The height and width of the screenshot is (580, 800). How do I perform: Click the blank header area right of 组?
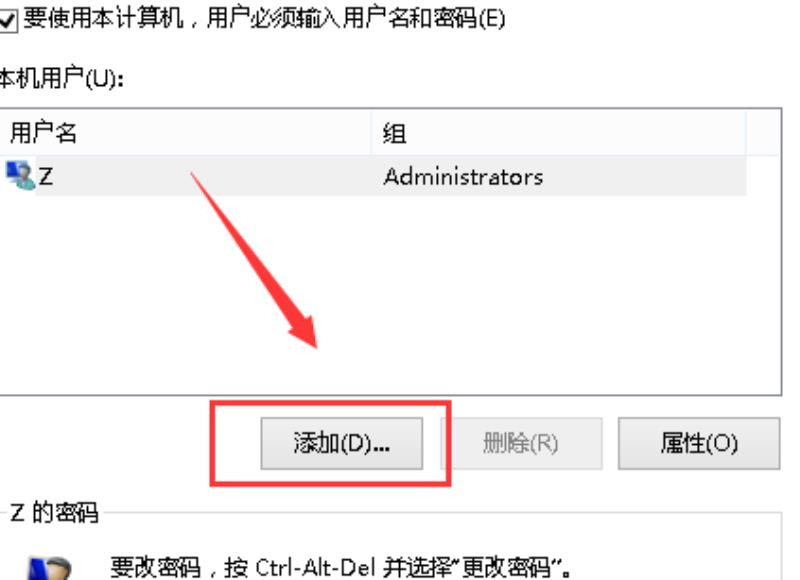[x=763, y=133]
